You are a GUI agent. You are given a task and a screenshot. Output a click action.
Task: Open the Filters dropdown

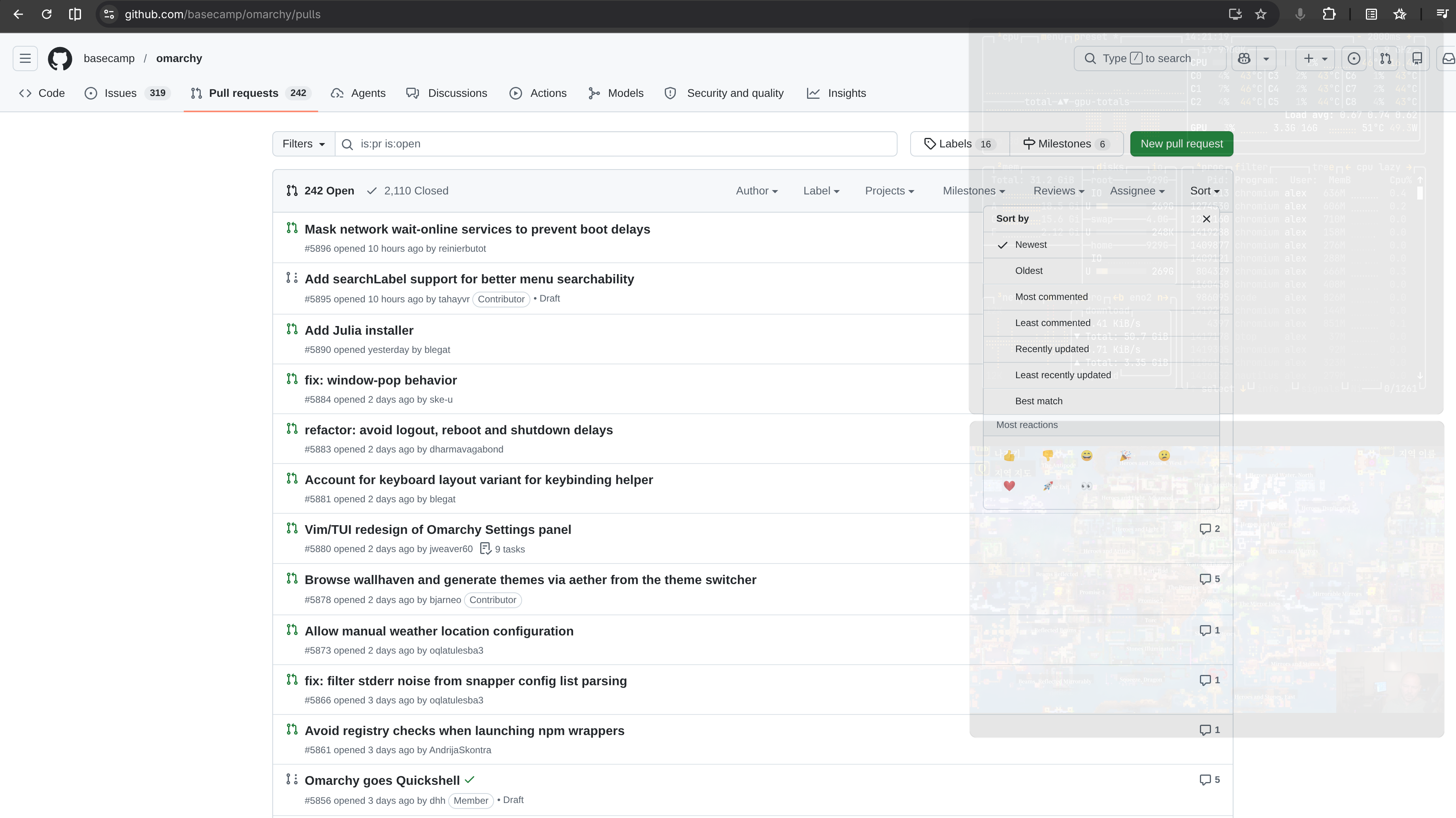point(304,143)
